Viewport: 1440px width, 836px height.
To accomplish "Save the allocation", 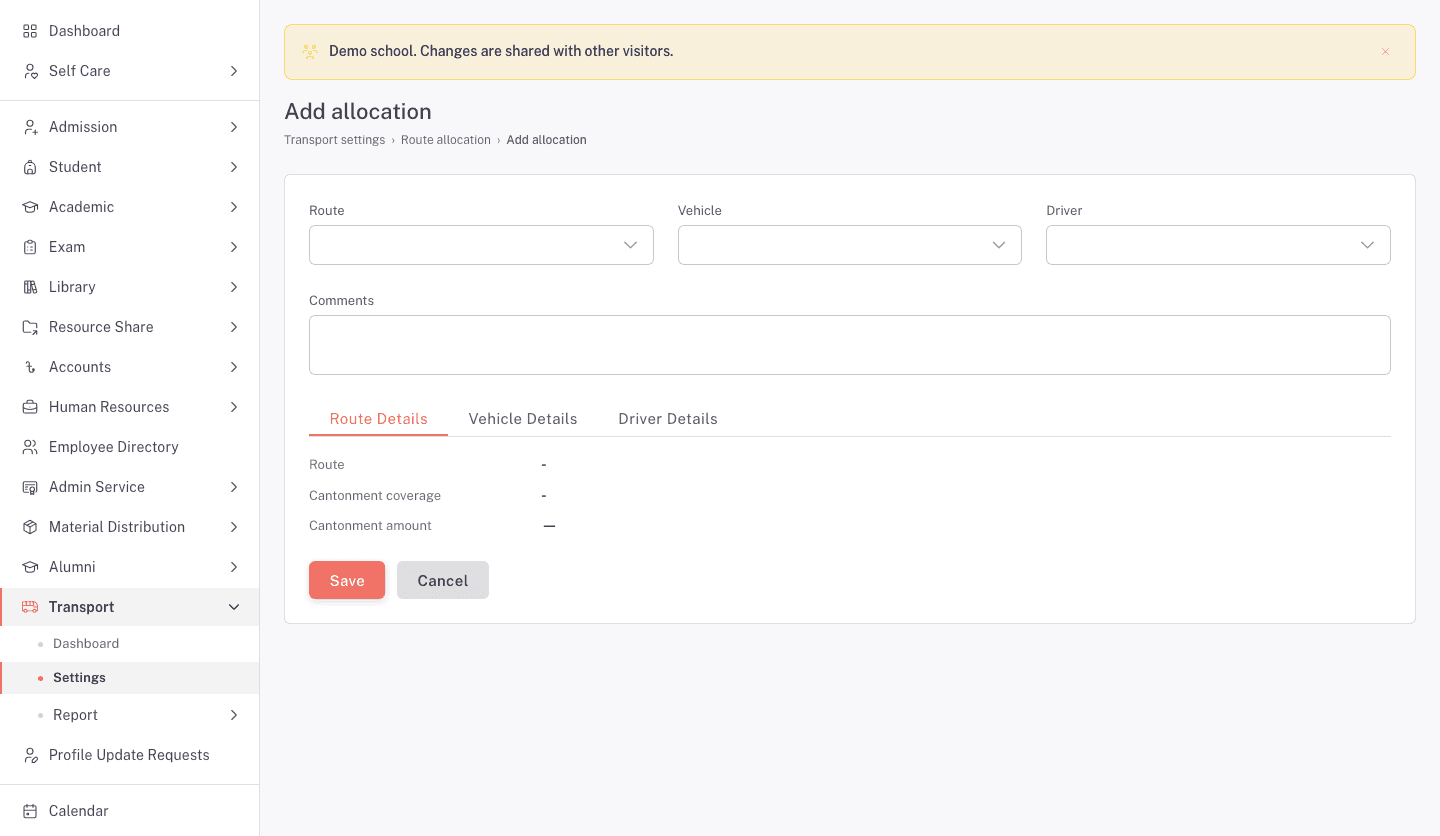I will [x=347, y=580].
